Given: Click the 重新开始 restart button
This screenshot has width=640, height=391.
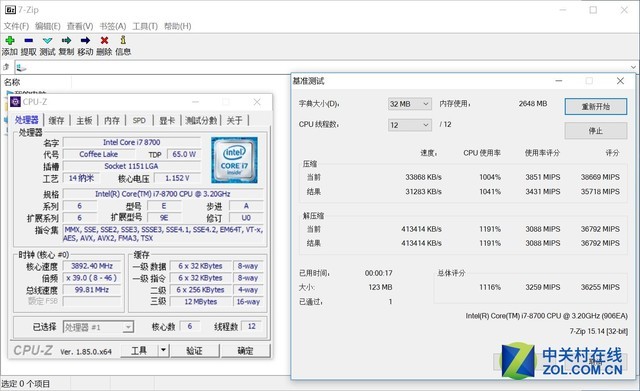Looking at the screenshot, I should [596, 107].
